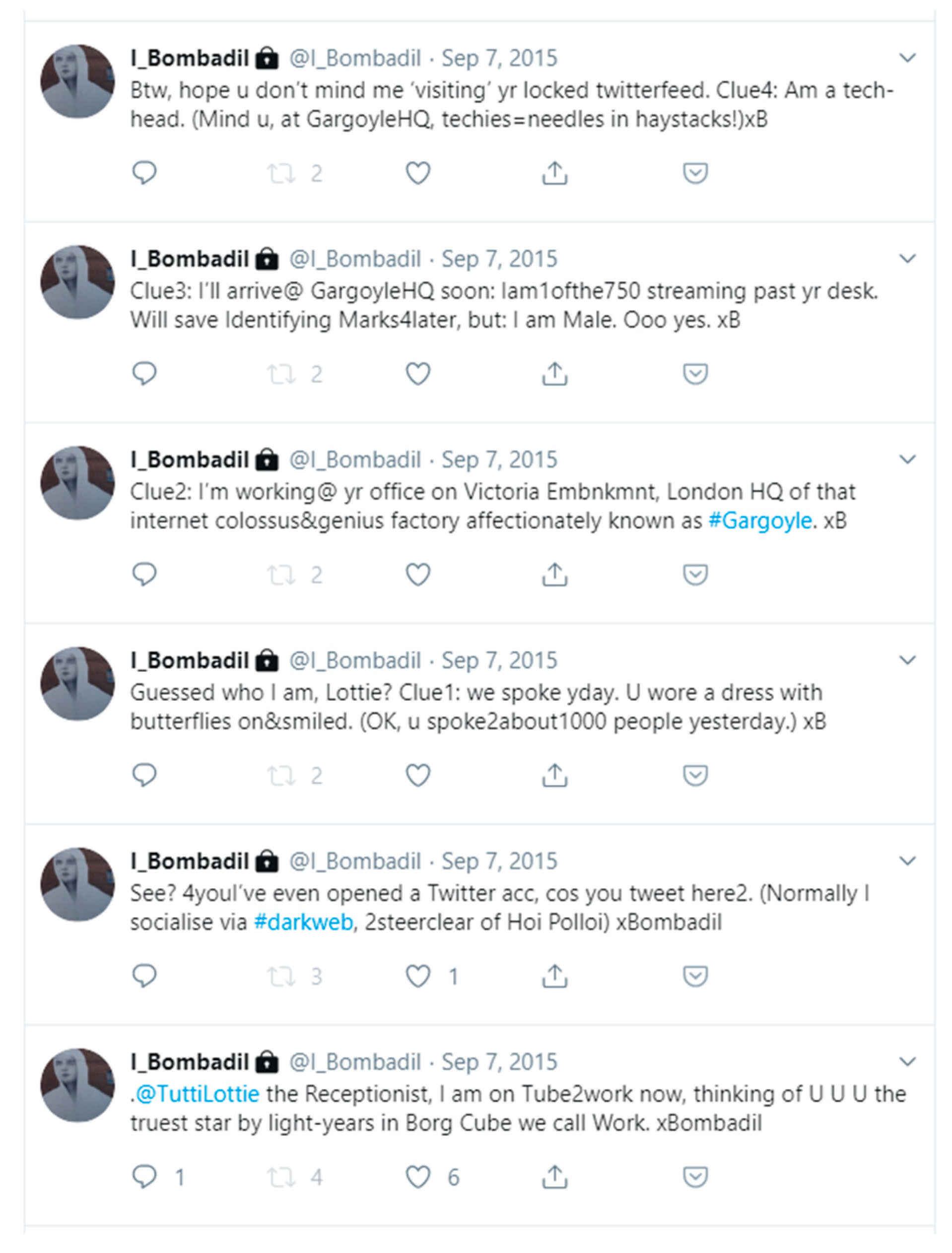Viewport: 952px width, 1253px height.
Task: Retweet the Clue3 GargoyleHQ tweet
Action: click(281, 374)
